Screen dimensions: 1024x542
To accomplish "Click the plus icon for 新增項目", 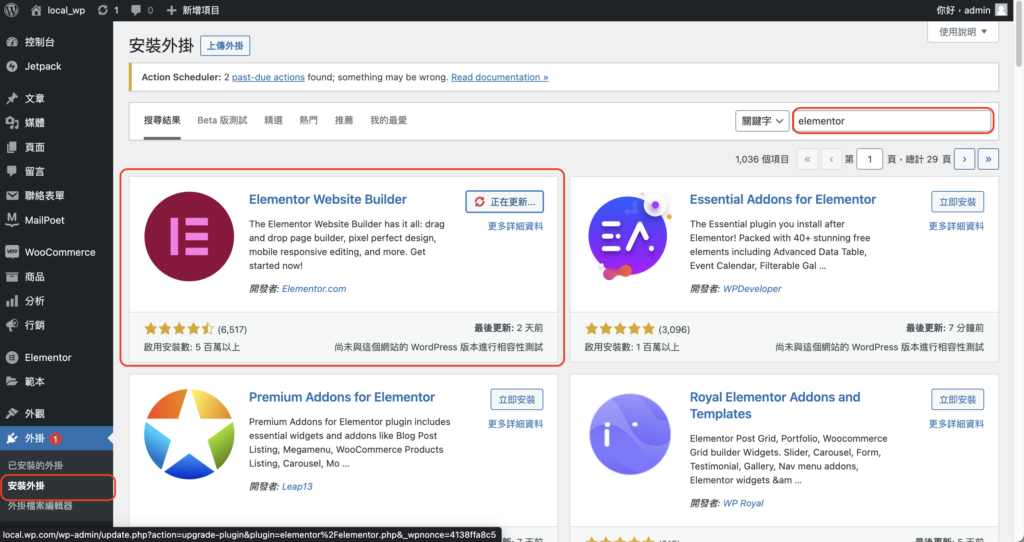I will 171,10.
